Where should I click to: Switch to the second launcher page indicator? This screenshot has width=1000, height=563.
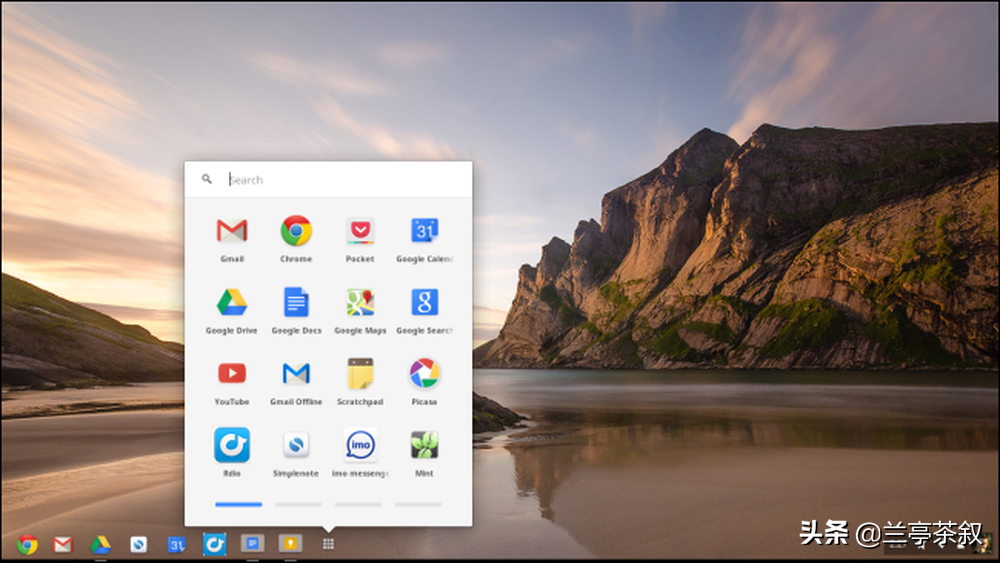point(298,505)
